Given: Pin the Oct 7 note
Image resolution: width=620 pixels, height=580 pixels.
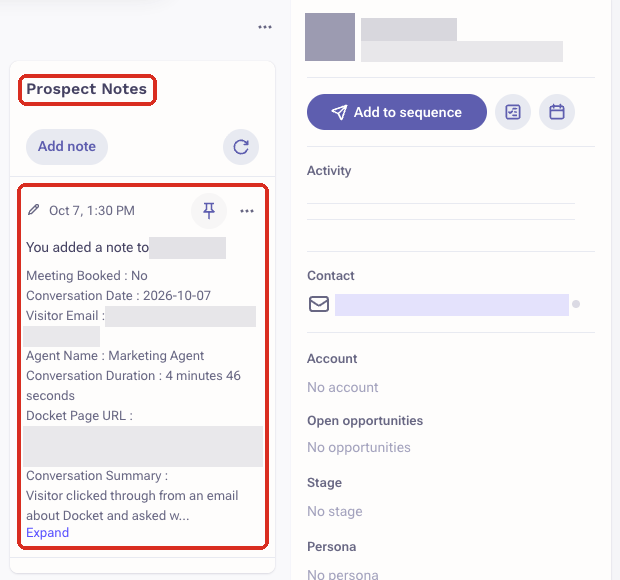Looking at the screenshot, I should [x=209, y=211].
